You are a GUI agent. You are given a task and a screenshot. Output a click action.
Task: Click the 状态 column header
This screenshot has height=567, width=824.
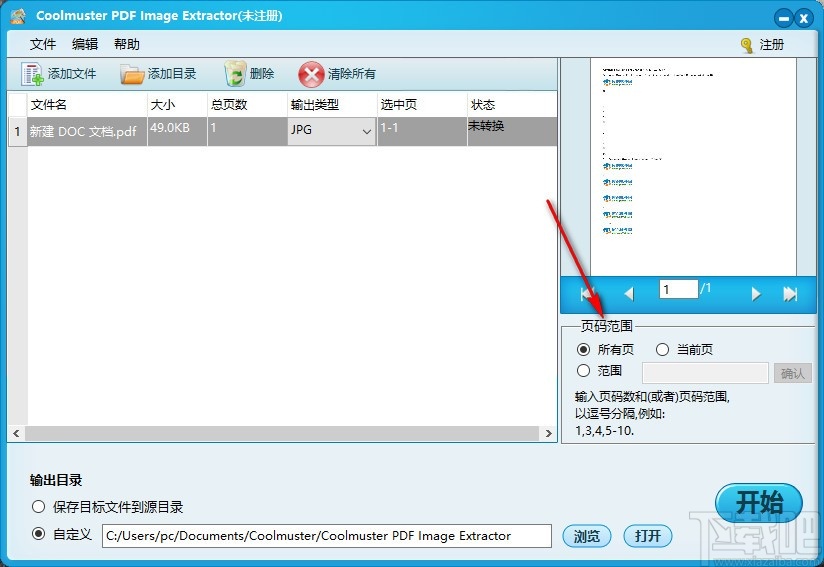512,105
